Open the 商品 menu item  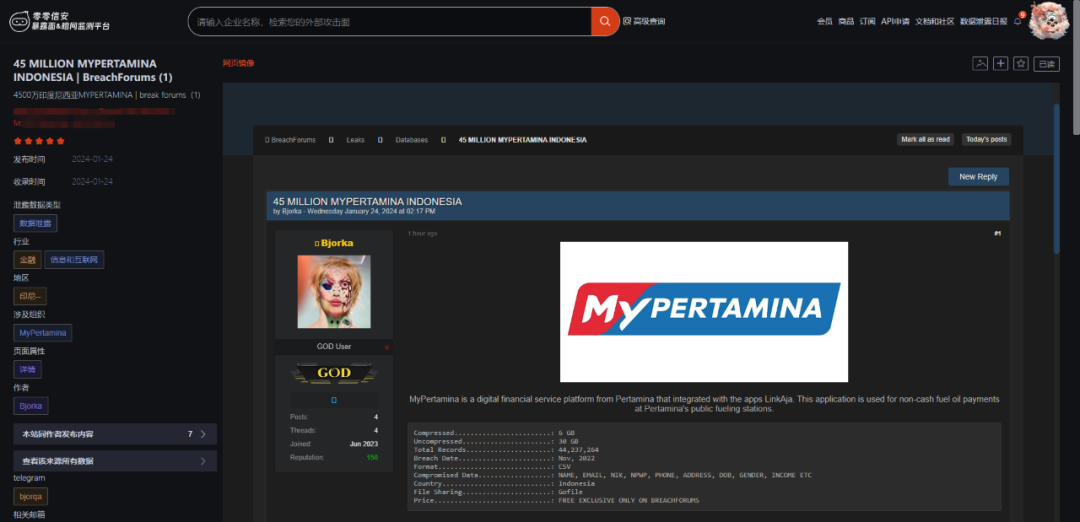(x=846, y=21)
